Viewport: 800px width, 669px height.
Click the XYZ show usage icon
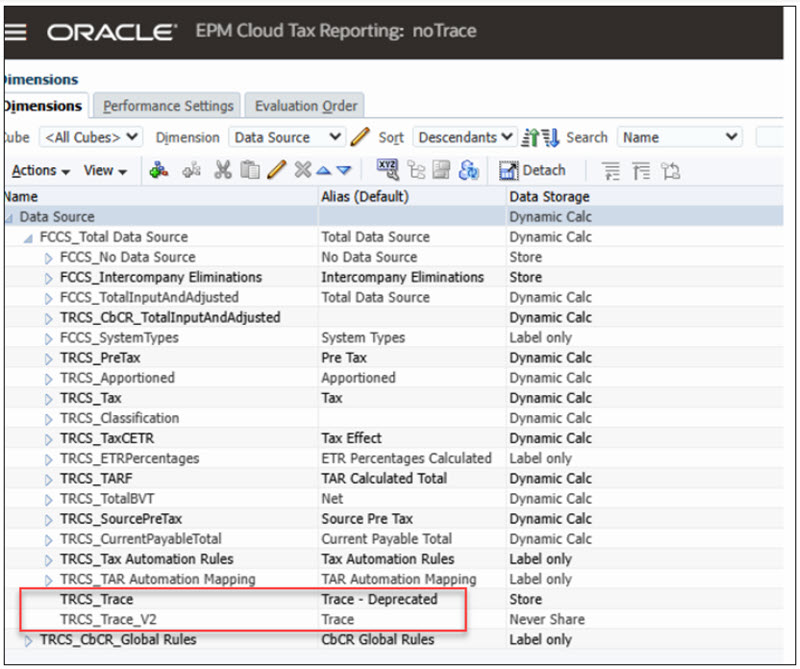click(x=388, y=170)
